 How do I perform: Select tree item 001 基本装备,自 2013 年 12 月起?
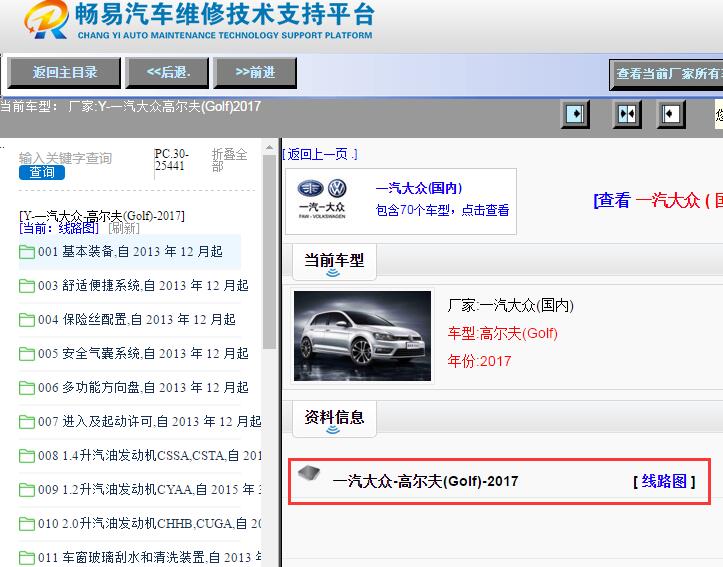pyautogui.click(x=130, y=252)
